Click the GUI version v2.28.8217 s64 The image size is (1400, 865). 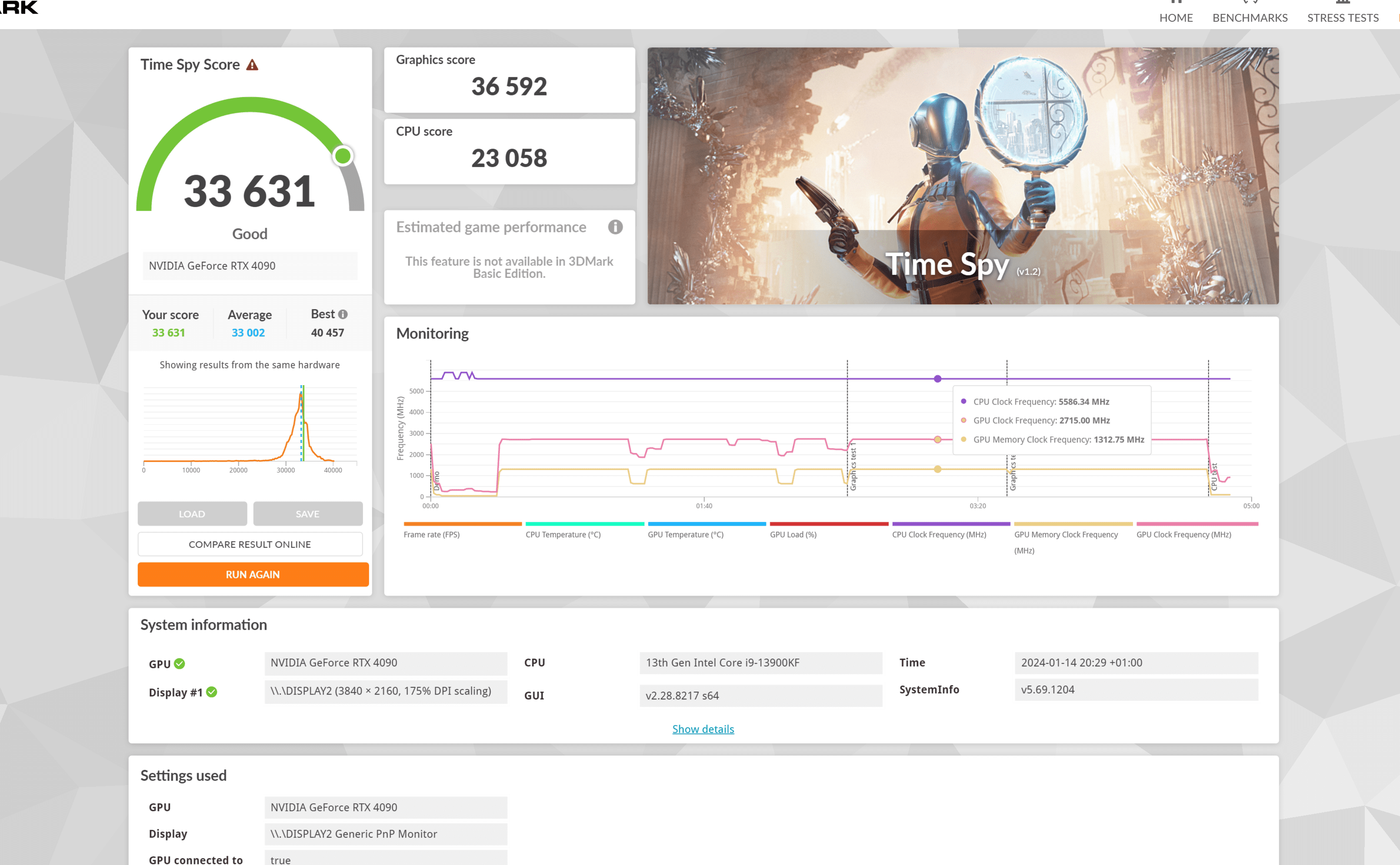[x=760, y=695]
